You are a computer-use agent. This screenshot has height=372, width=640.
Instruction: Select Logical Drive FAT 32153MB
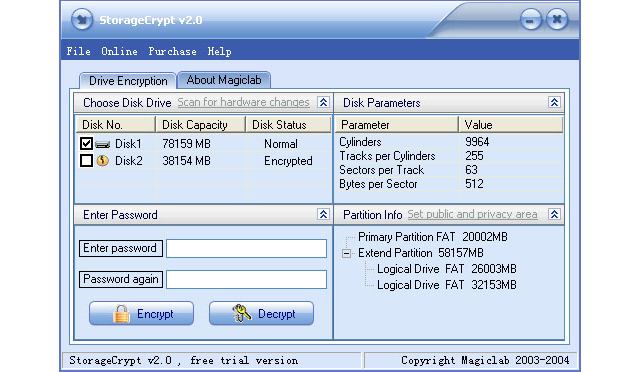tap(447, 285)
